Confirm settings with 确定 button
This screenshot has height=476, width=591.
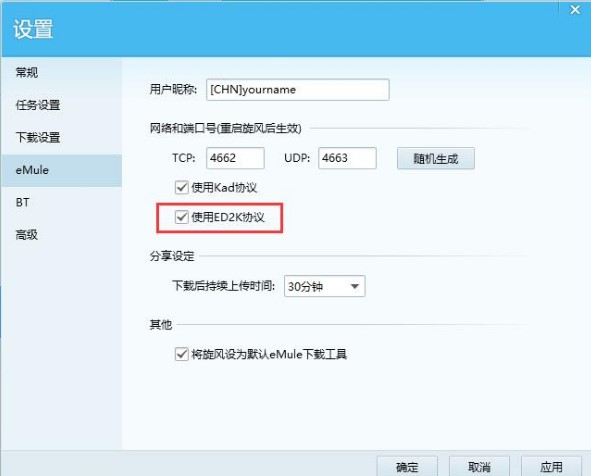[407, 467]
